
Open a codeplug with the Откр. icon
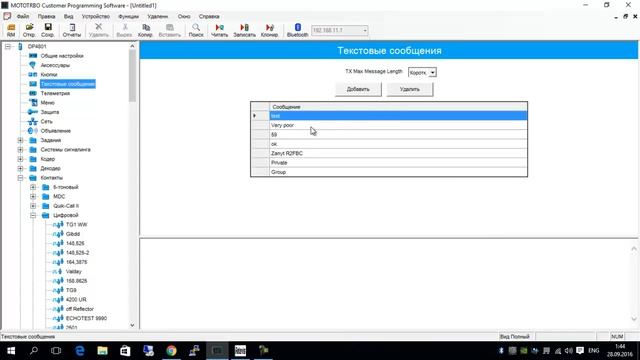(29, 30)
